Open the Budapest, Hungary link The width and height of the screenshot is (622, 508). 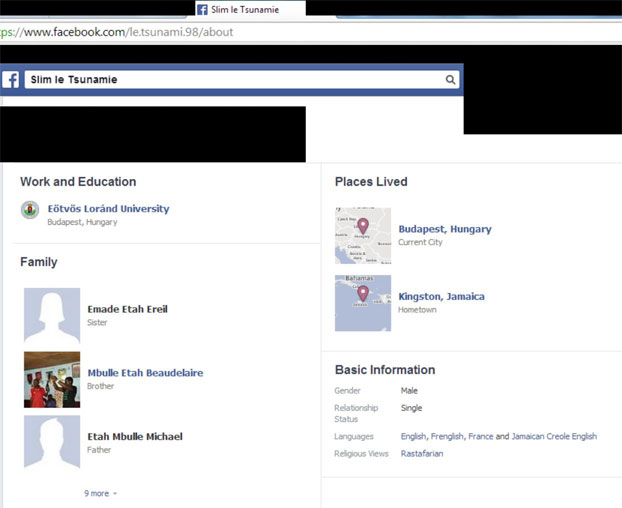tap(445, 229)
